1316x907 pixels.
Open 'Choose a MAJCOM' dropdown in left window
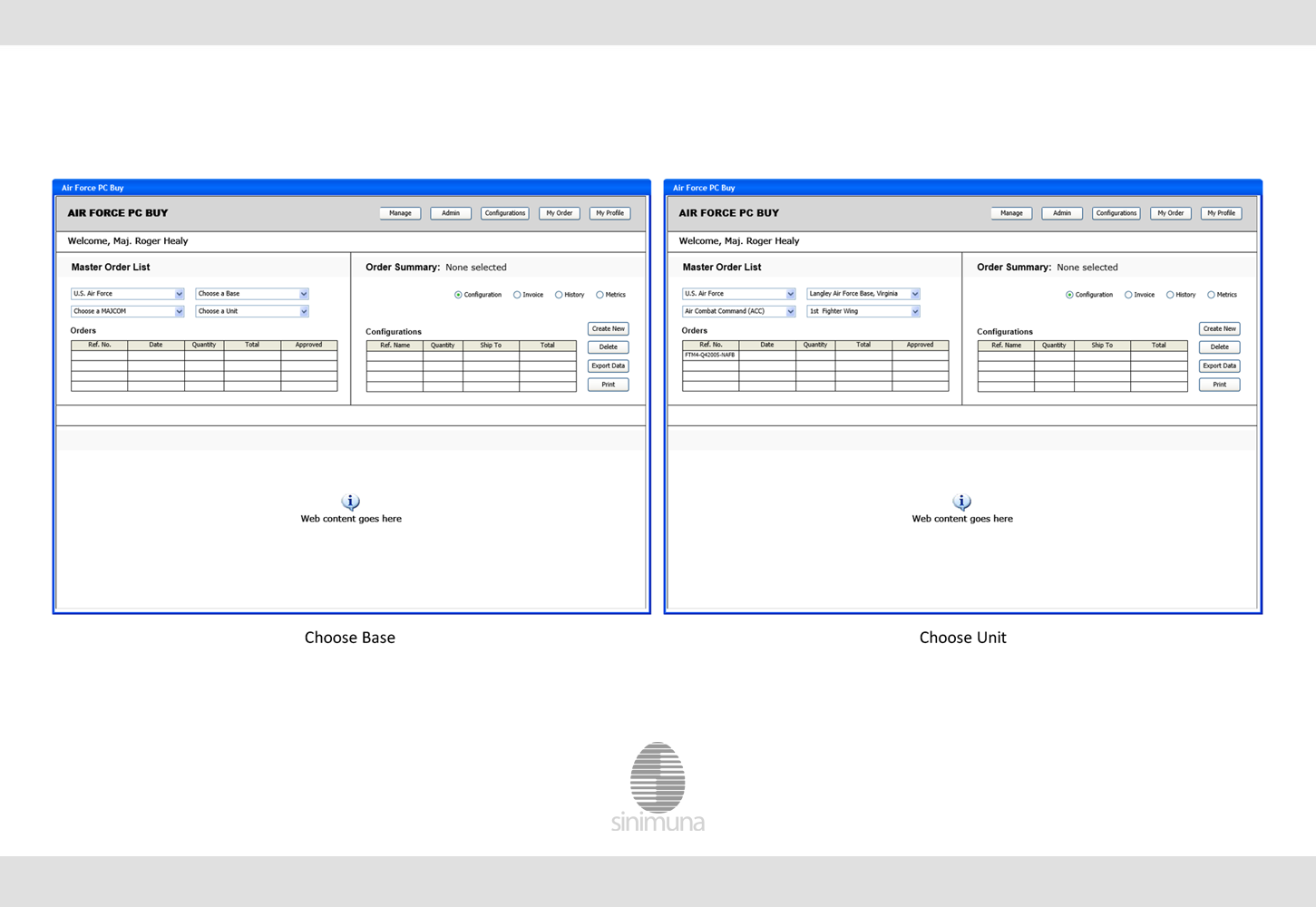pos(128,311)
